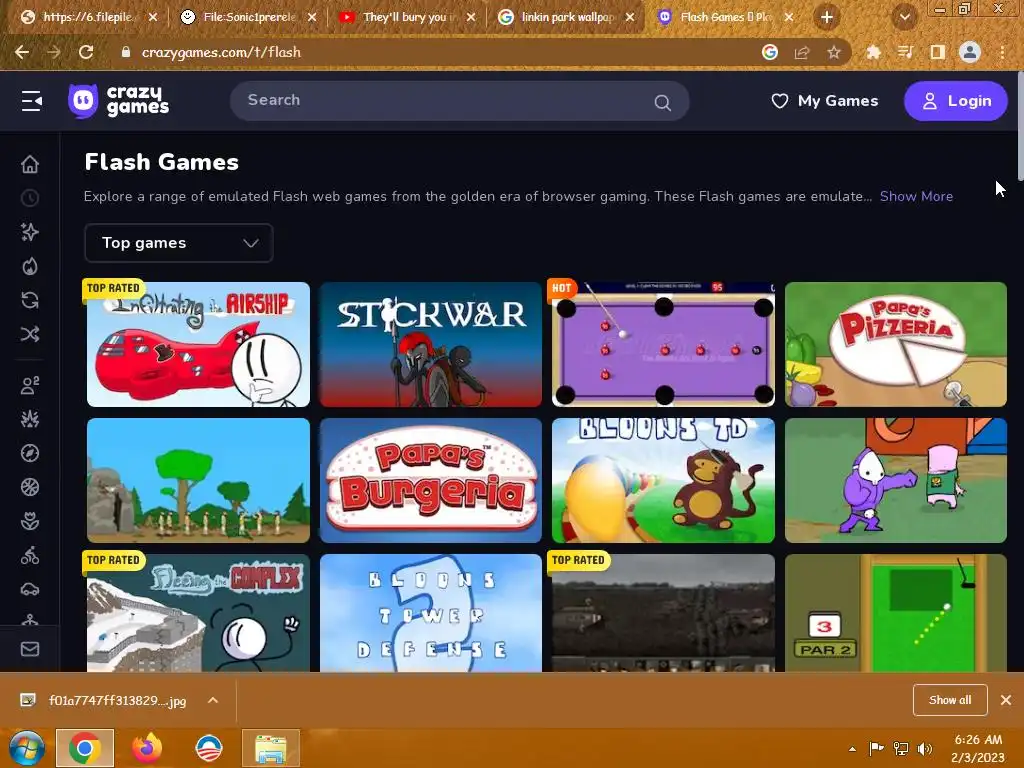1024x768 pixels.
Task: Click the address bar URL
Action: coord(221,52)
